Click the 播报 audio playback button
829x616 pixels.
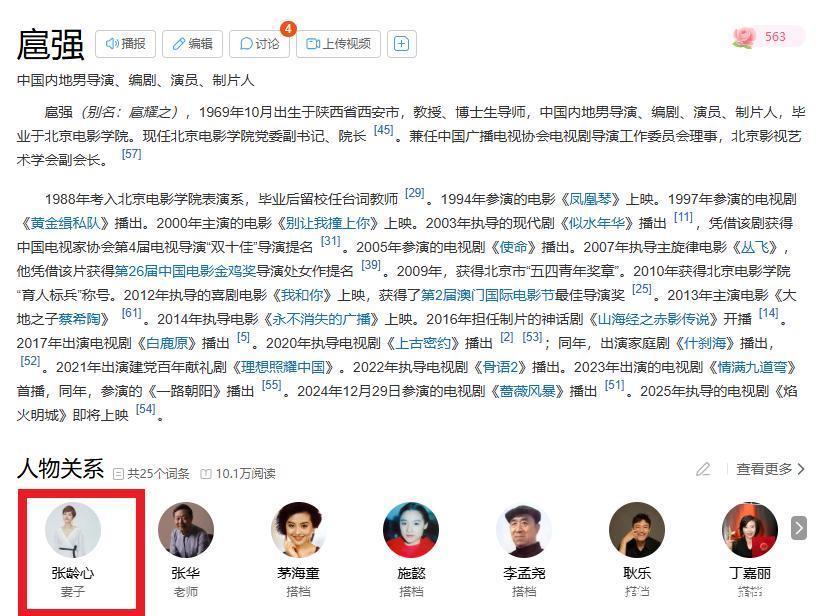[x=125, y=44]
